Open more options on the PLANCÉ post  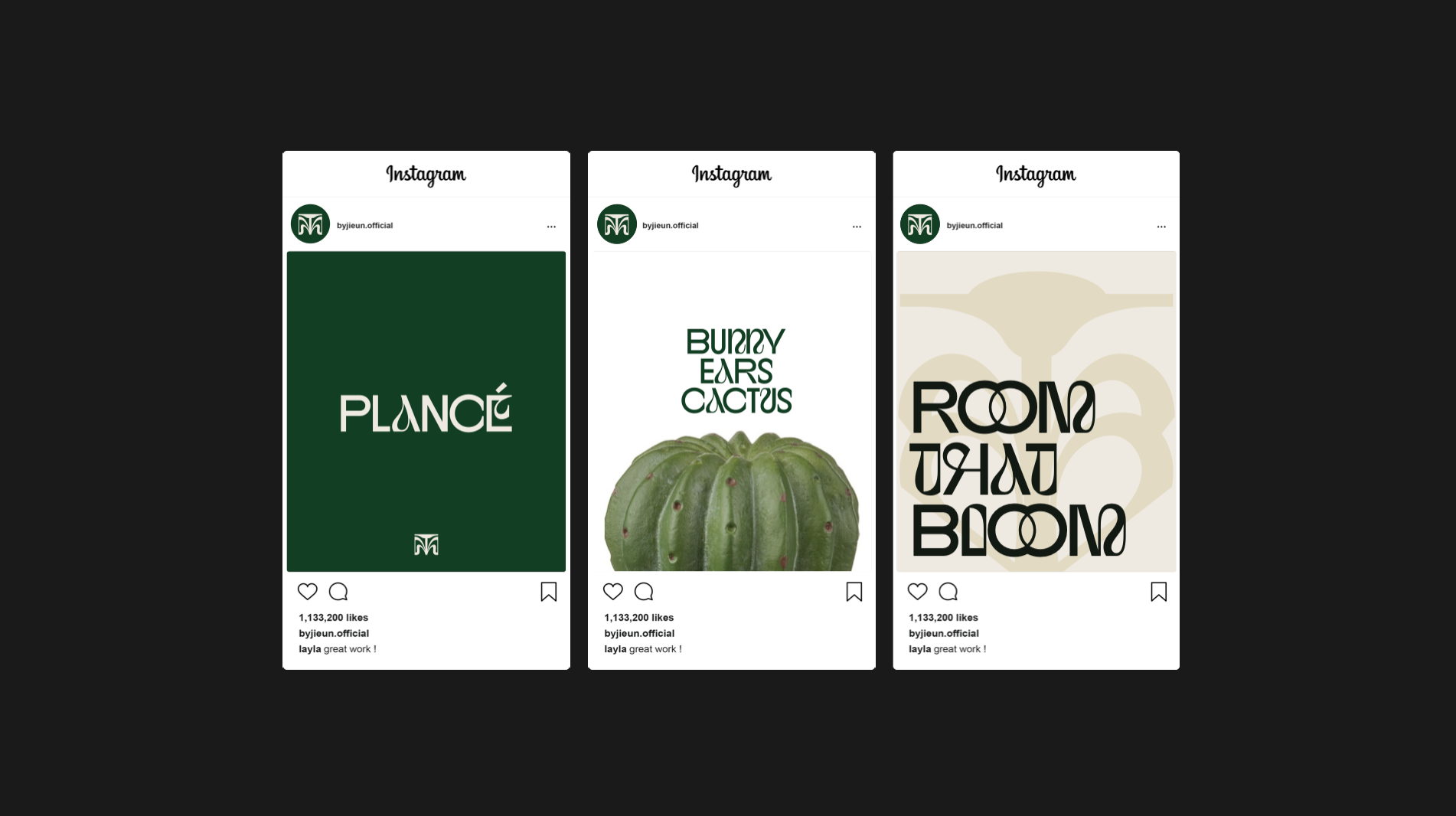point(551,227)
